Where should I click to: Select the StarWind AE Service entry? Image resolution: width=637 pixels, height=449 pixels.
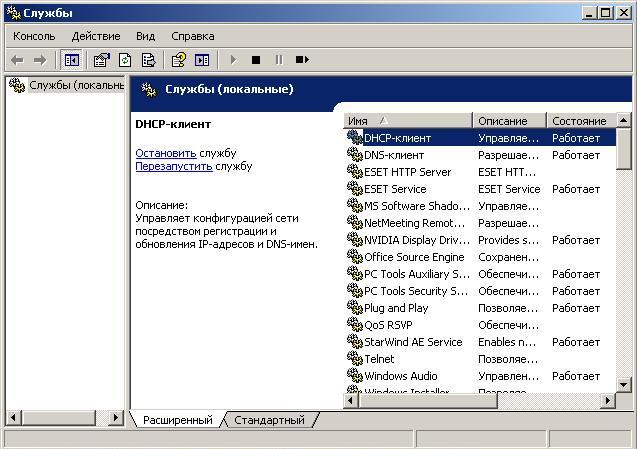(413, 342)
